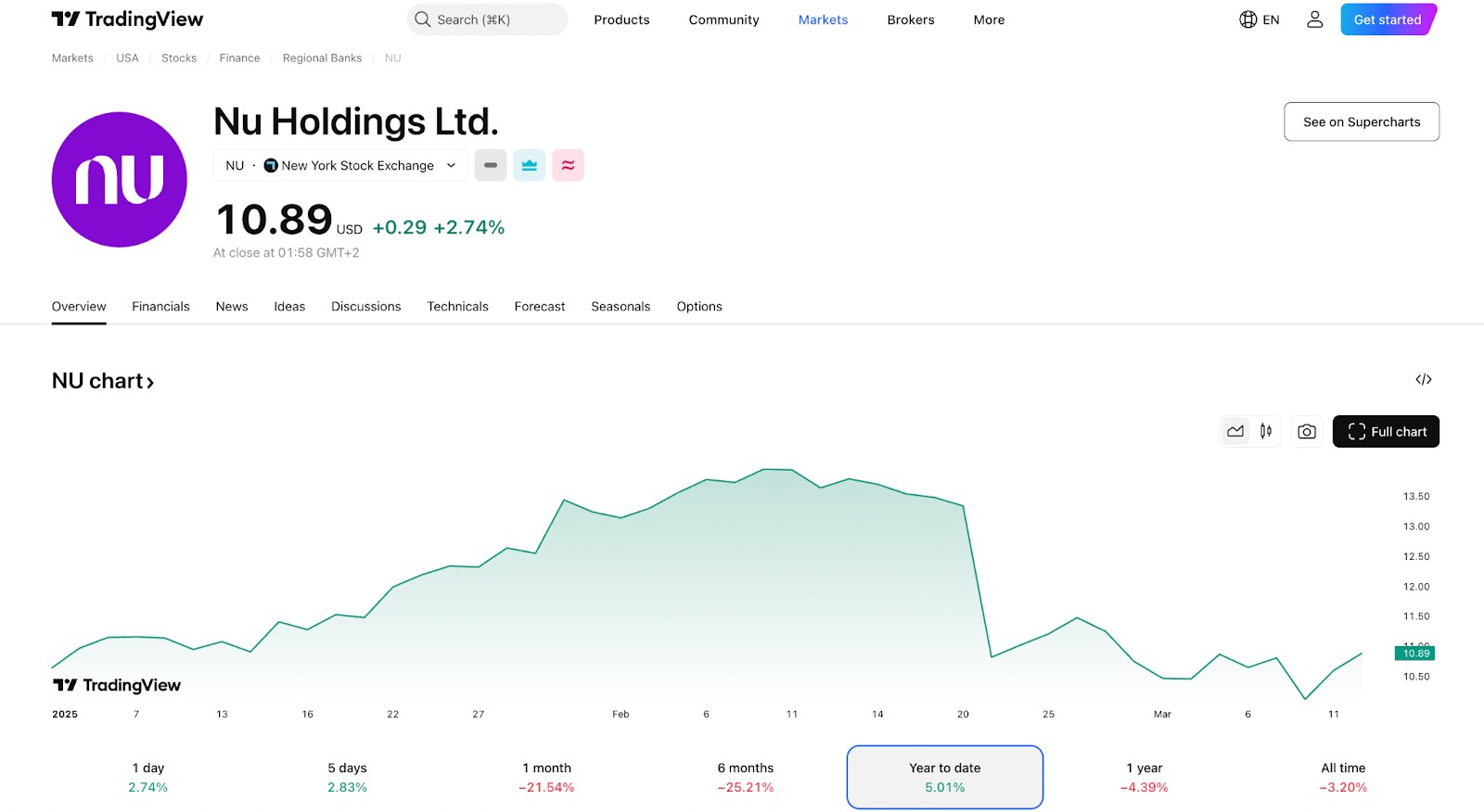Switch to the Forecast tab
This screenshot has width=1484, height=812.
[x=540, y=307]
